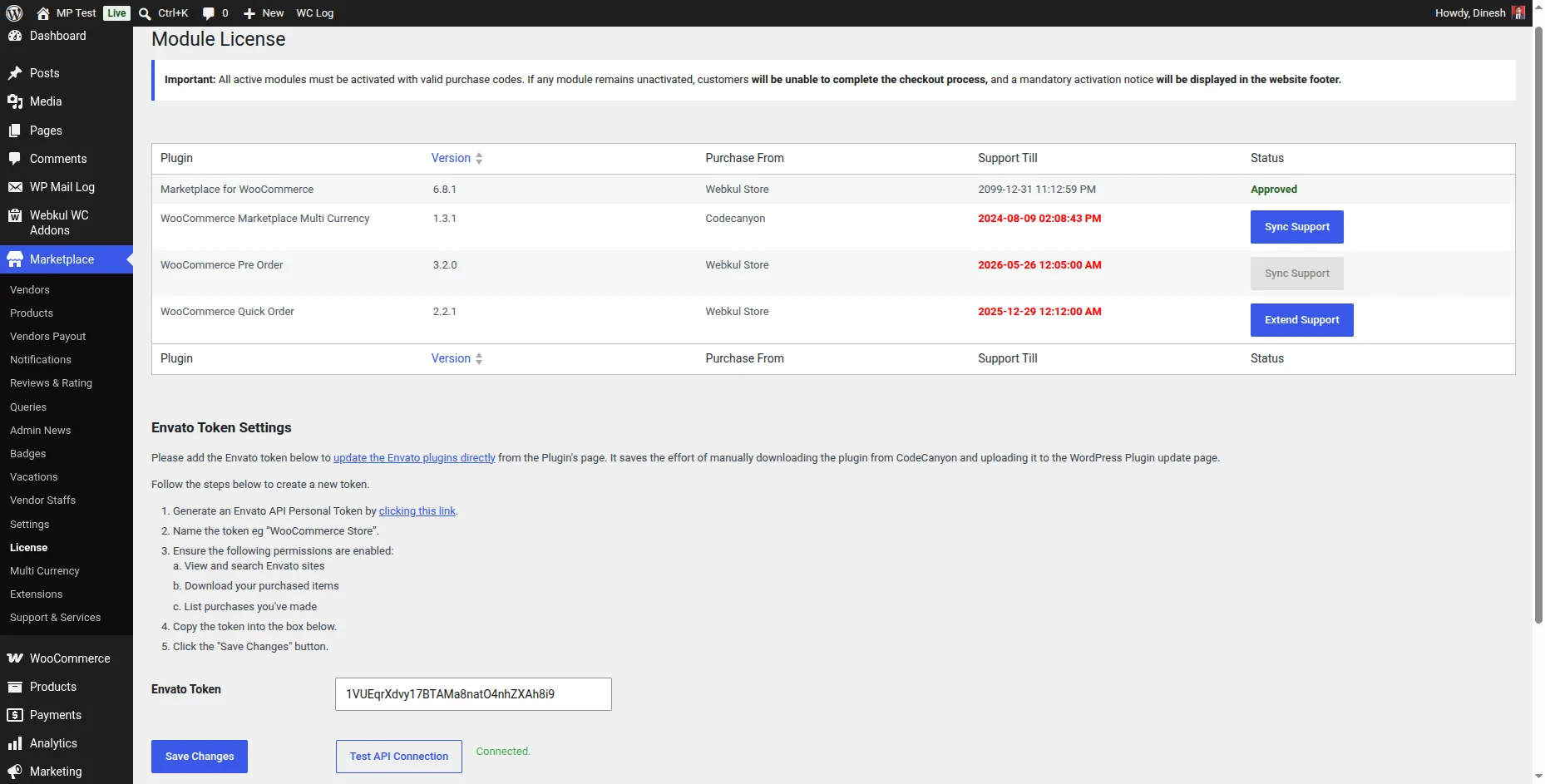
Task: Click the Marketplace store icon
Action: (x=15, y=259)
